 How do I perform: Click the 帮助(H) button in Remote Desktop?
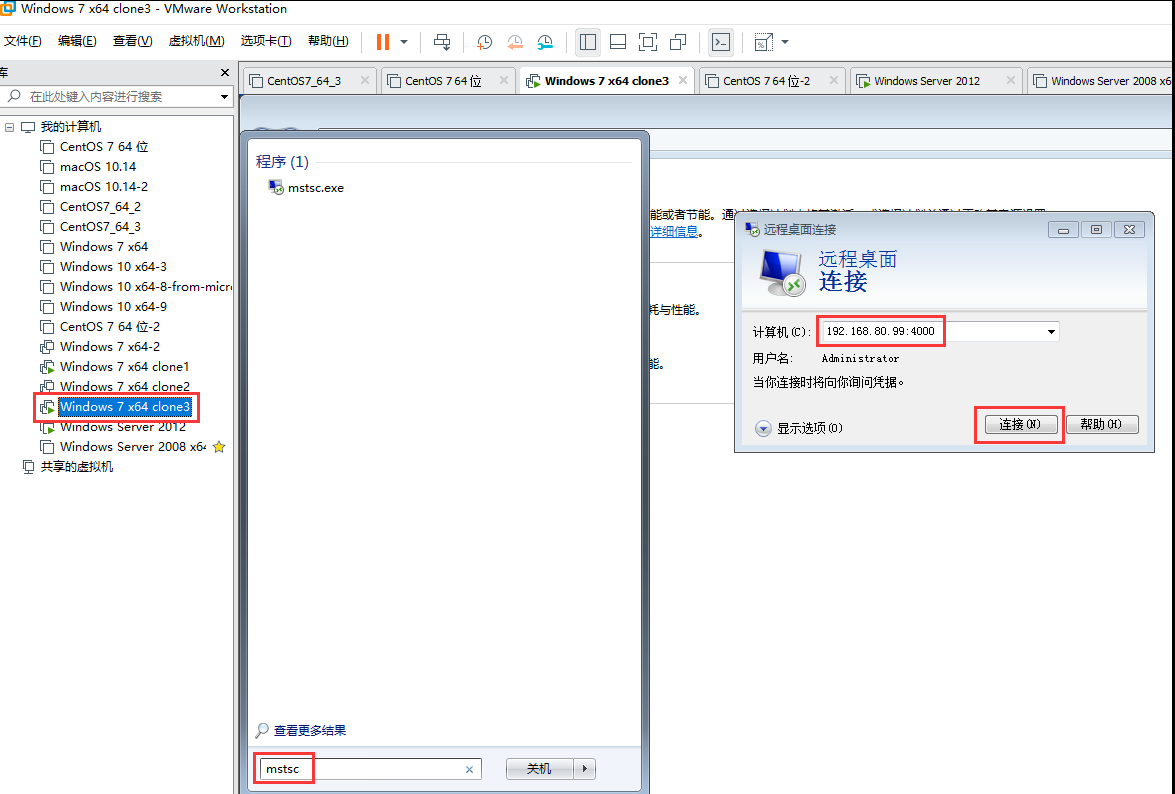click(1102, 425)
